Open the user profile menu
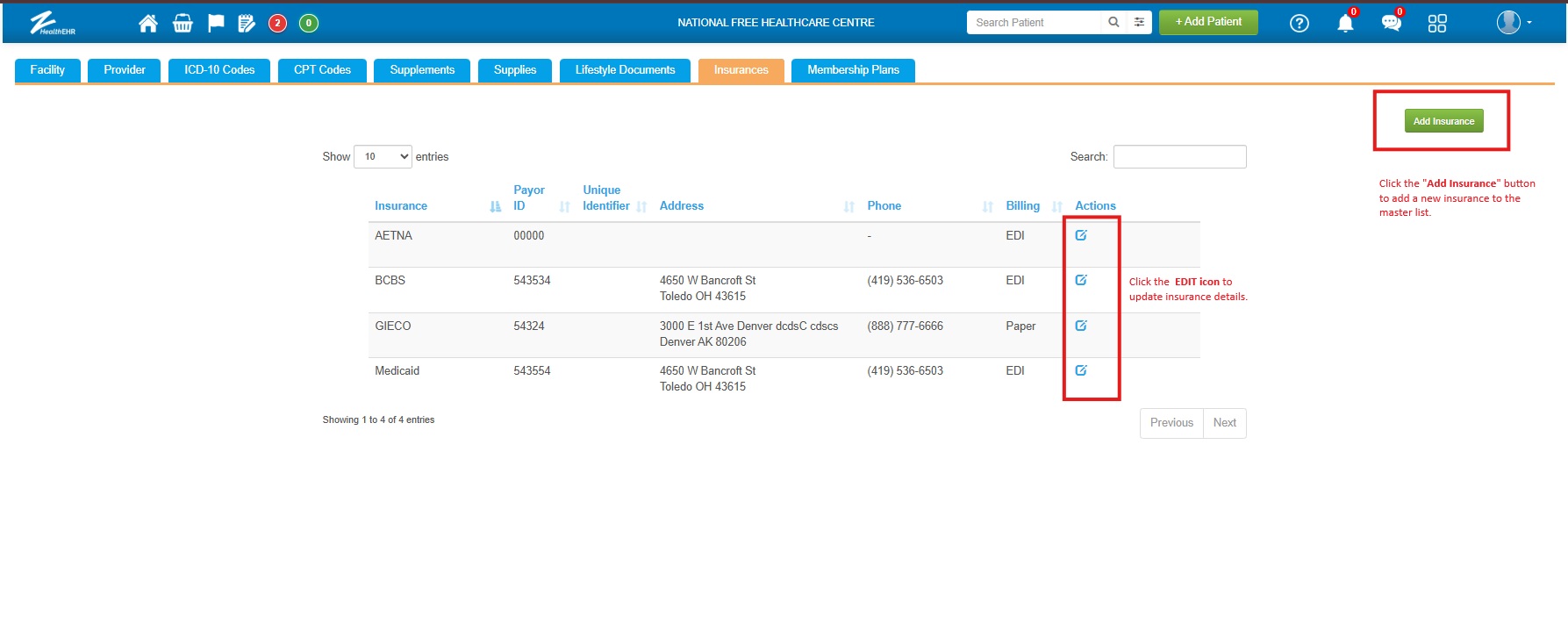The width and height of the screenshot is (1568, 631). tap(1514, 23)
